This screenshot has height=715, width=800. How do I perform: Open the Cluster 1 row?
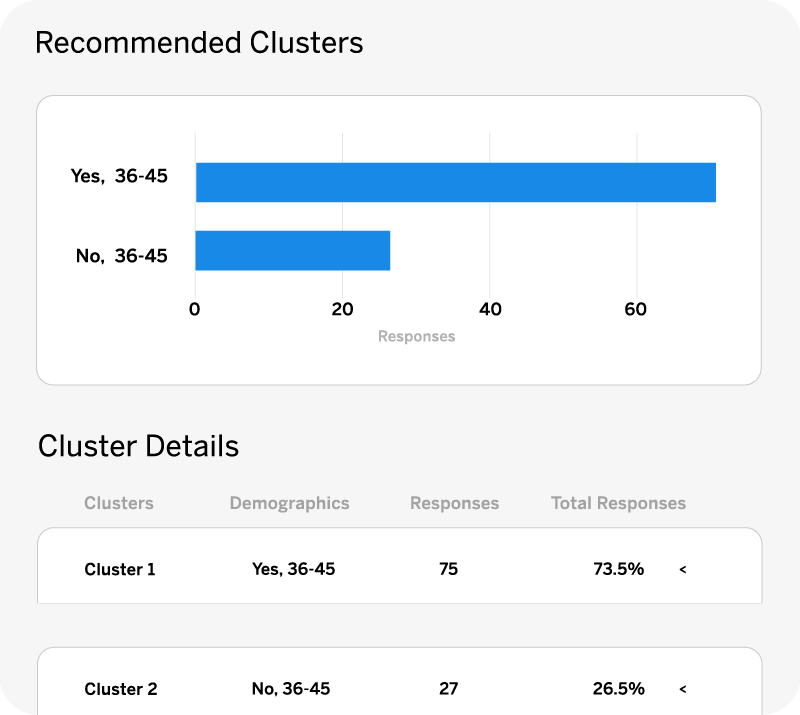pos(399,565)
